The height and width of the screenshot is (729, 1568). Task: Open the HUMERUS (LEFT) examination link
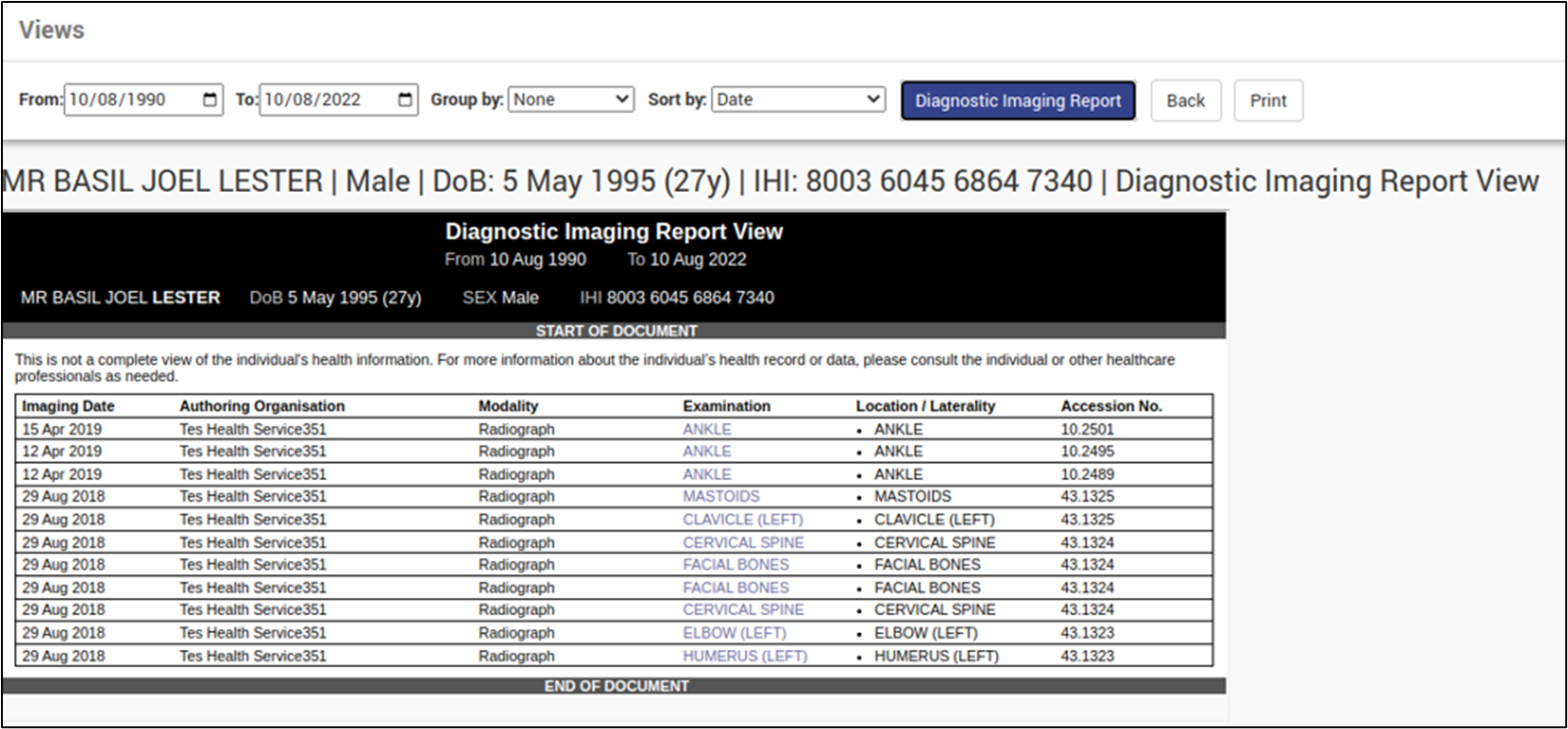[745, 656]
